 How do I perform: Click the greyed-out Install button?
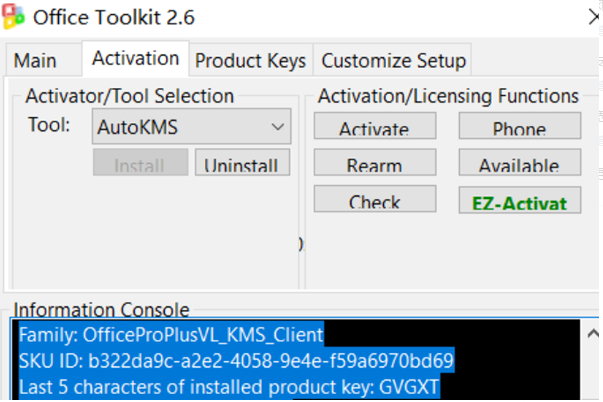(x=140, y=164)
